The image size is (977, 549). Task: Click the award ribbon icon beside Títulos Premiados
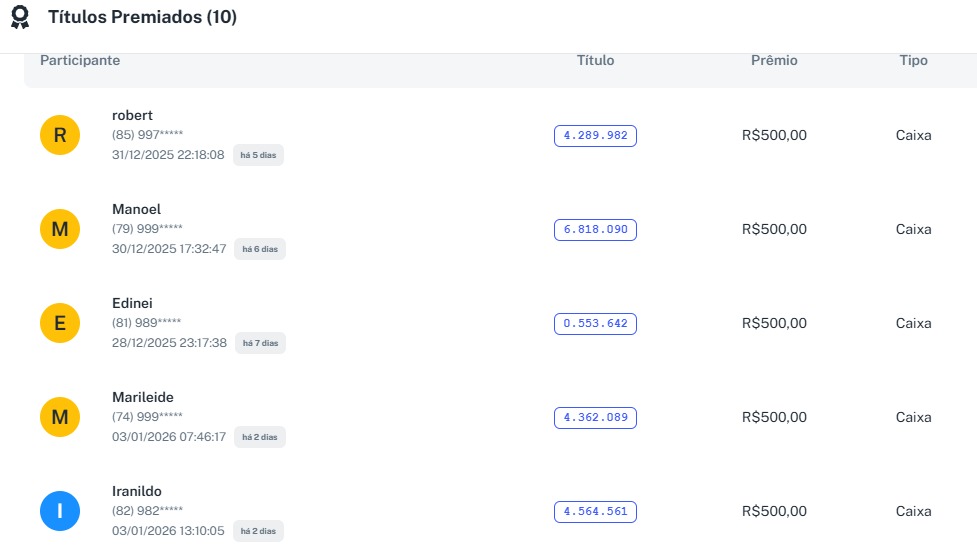[20, 19]
